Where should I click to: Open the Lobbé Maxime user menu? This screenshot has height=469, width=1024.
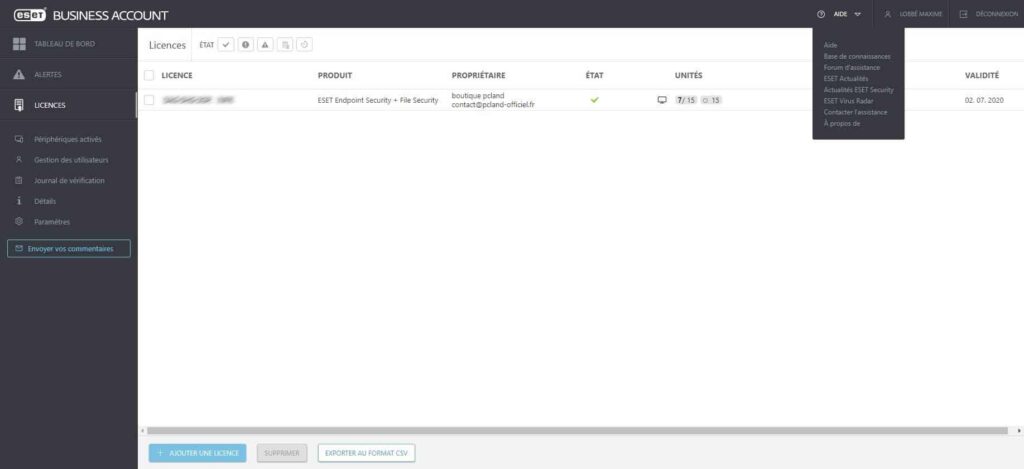(x=913, y=14)
